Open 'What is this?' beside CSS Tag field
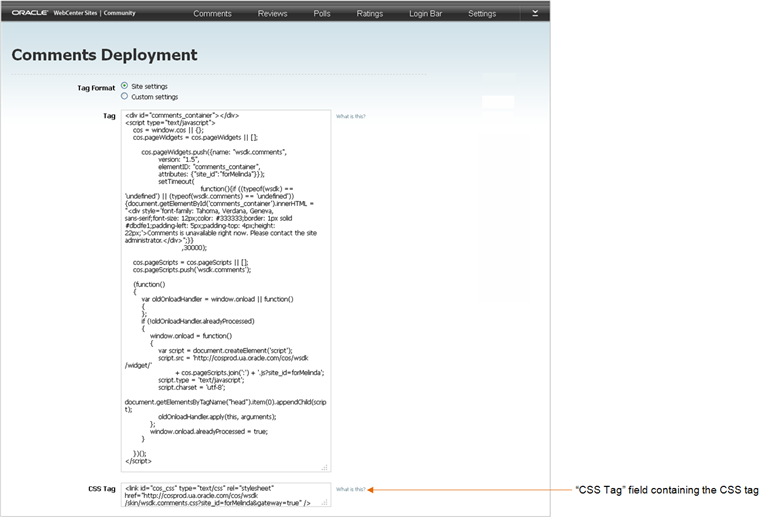 pyautogui.click(x=350, y=489)
